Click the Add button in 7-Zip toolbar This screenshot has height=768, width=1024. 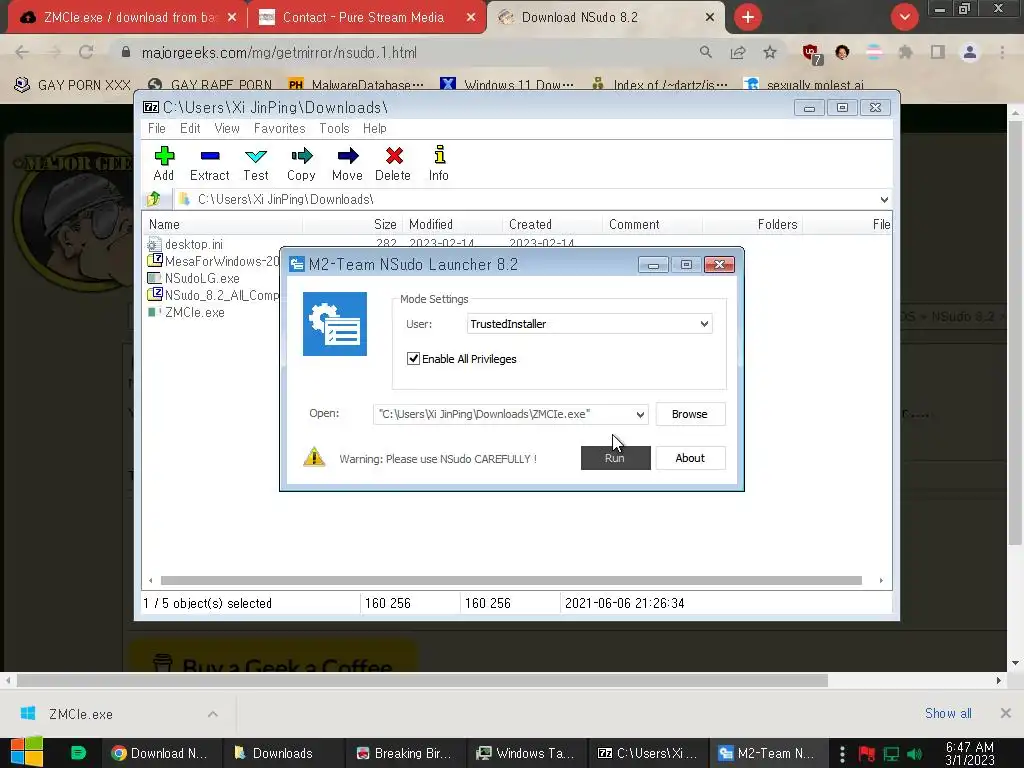[x=163, y=163]
